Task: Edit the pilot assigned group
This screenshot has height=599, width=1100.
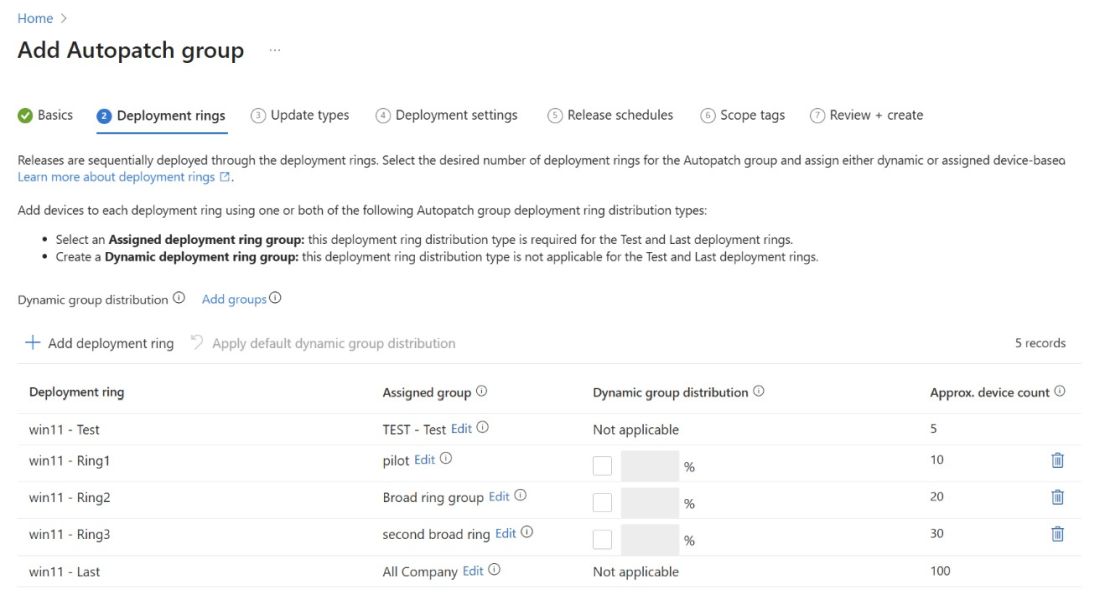Action: click(424, 459)
